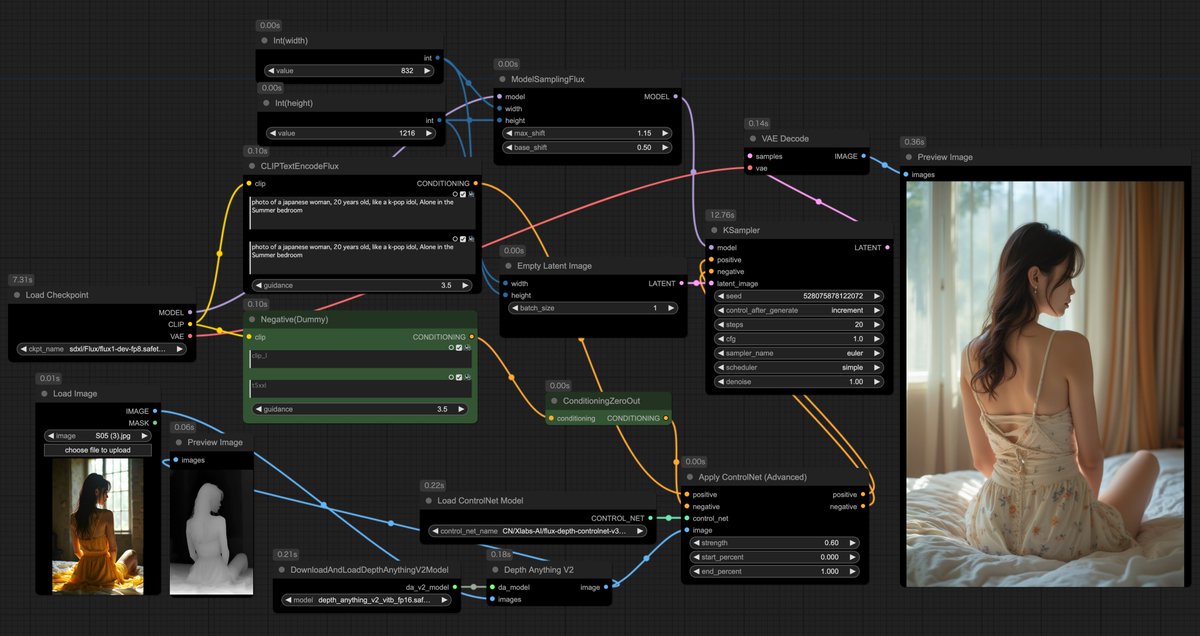Toggle the checkbox above the clip_l text field
1200x636 pixels.
point(459,348)
